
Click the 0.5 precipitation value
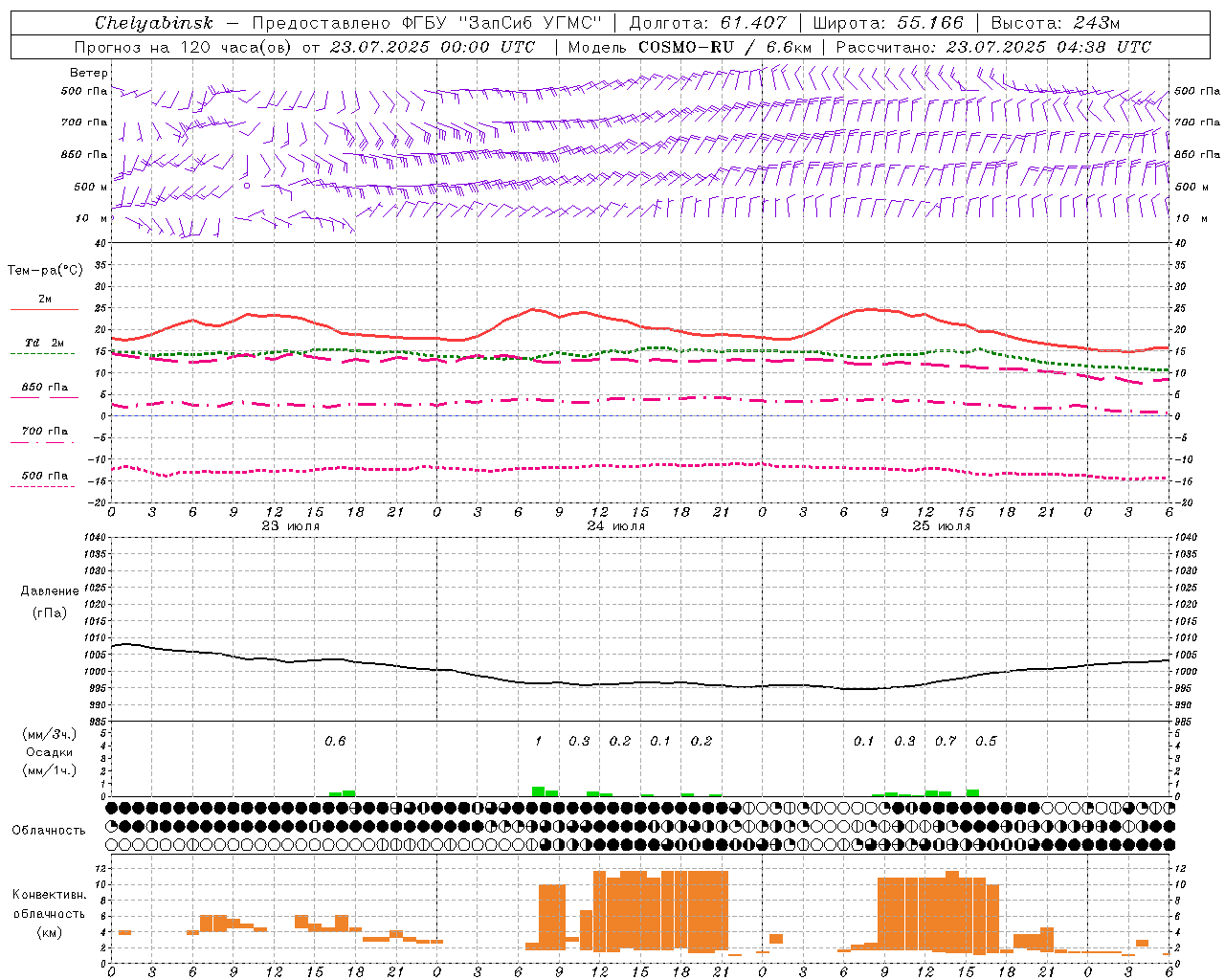pyautogui.click(x=986, y=741)
